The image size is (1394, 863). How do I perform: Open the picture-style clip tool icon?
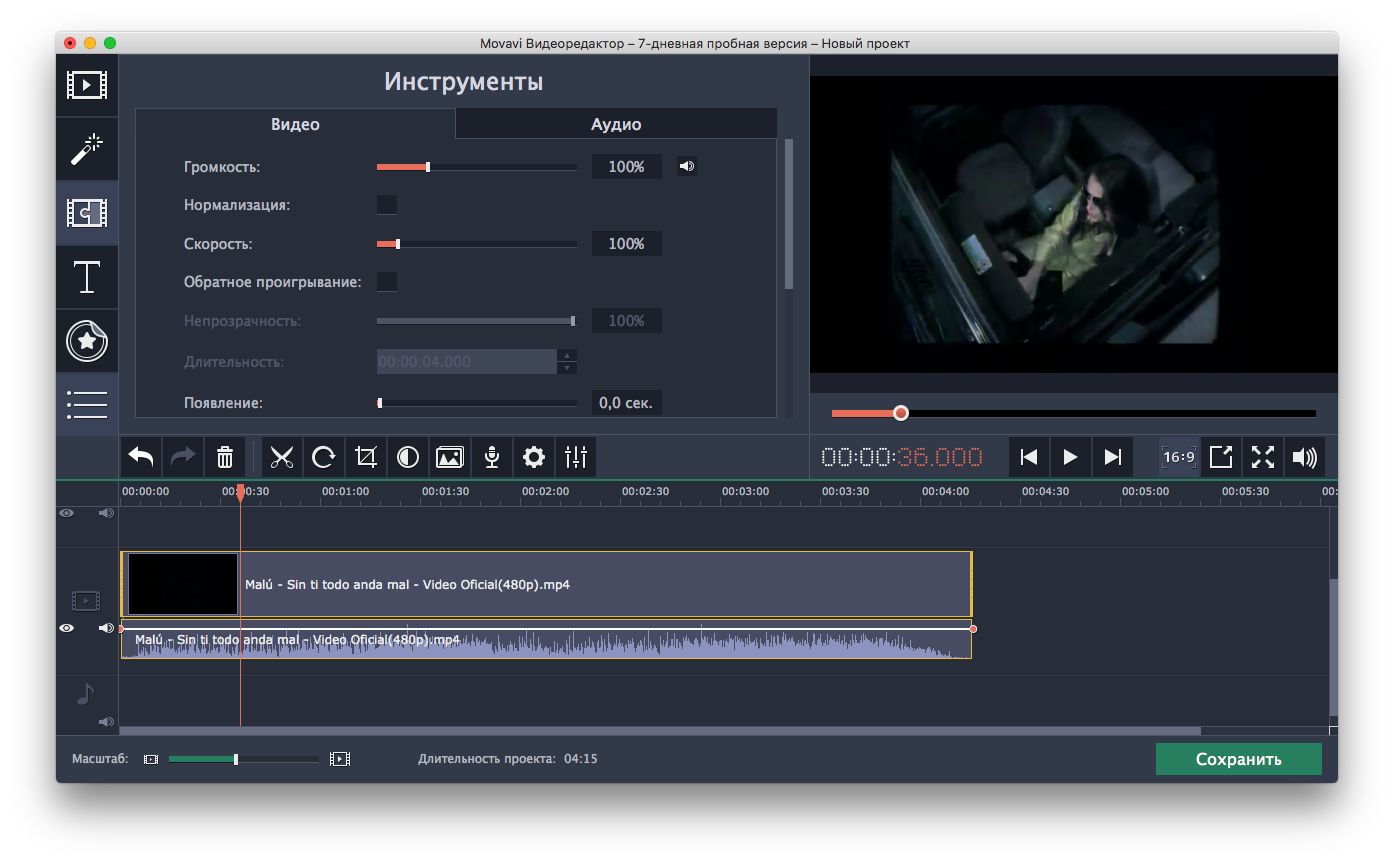click(450, 458)
